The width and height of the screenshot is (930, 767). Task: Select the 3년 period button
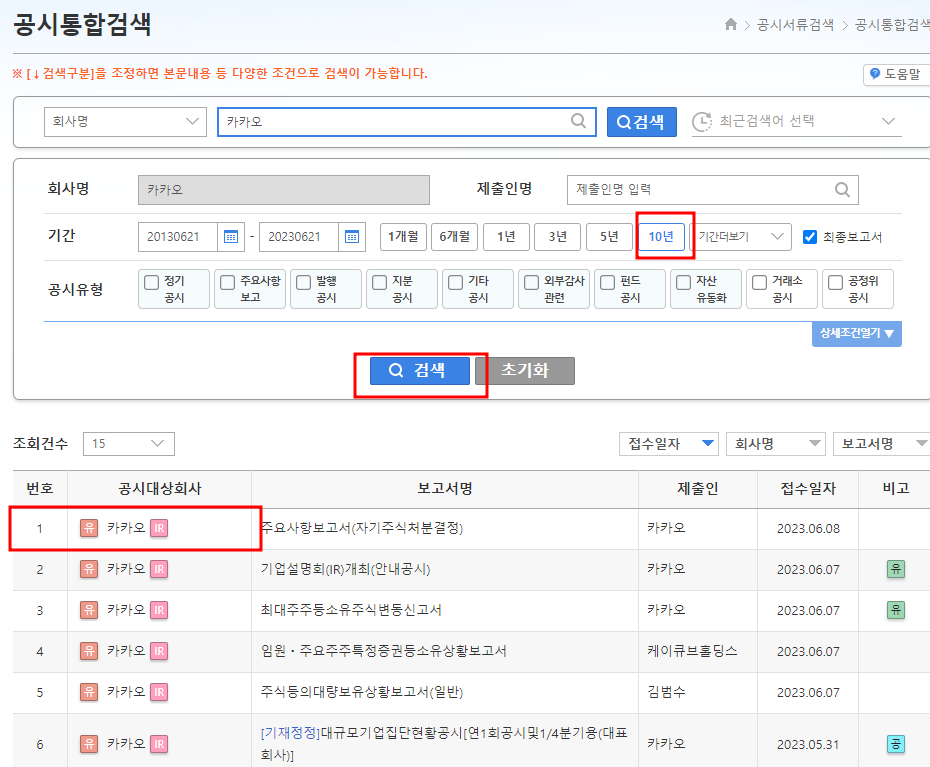[x=558, y=237]
